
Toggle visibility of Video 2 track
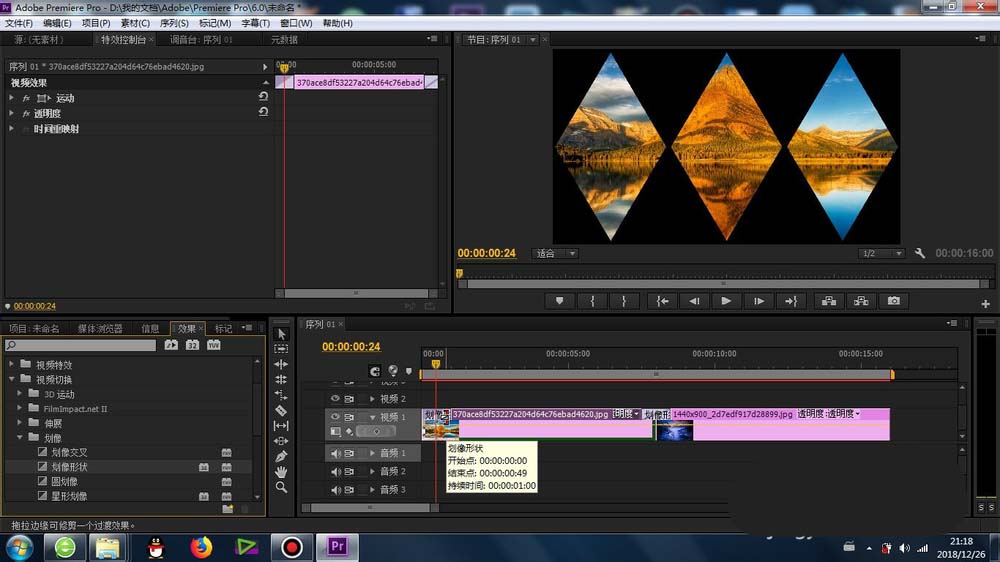click(335, 399)
